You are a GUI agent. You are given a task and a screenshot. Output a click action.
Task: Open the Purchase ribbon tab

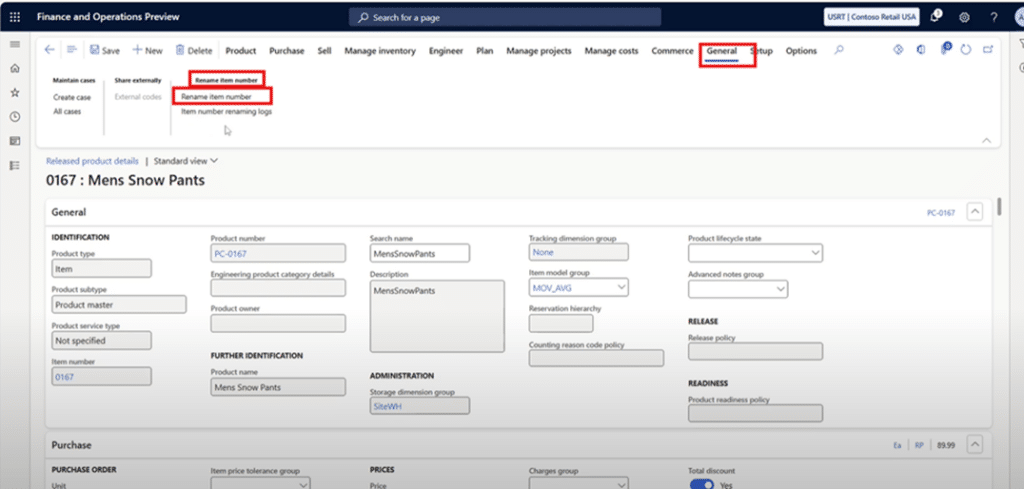point(287,51)
